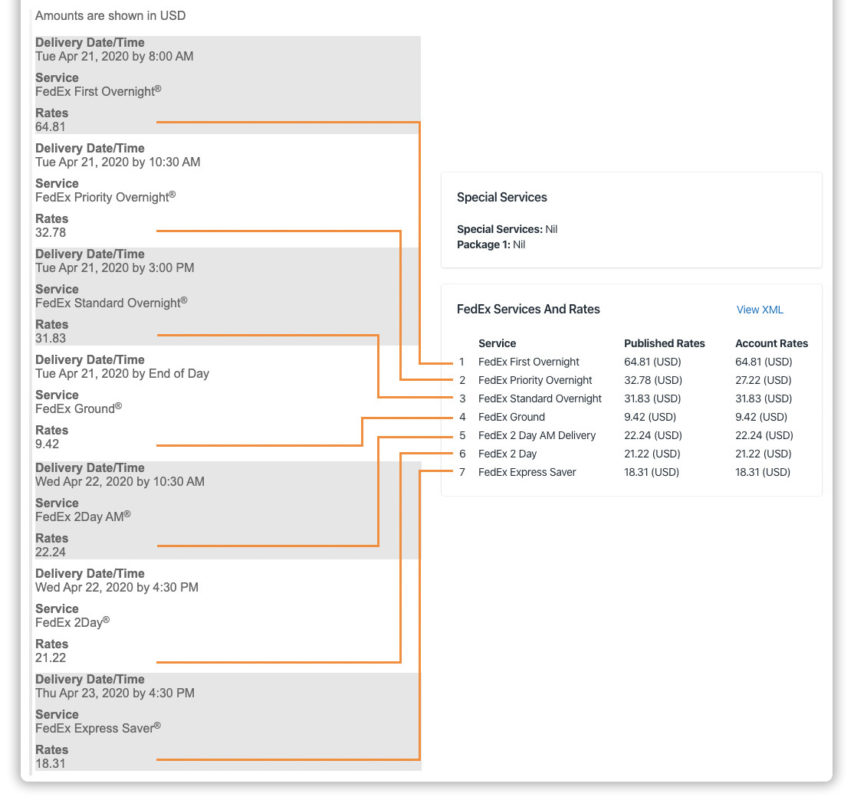Select 'Tue Apr 21, 2020 by End of Day' text
The image size is (854, 800).
[x=122, y=374]
